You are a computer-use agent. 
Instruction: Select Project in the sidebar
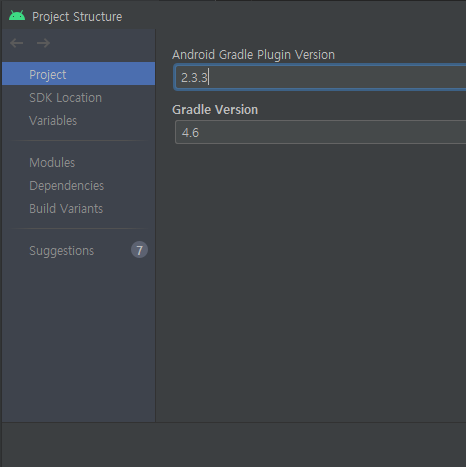pyautogui.click(x=79, y=74)
